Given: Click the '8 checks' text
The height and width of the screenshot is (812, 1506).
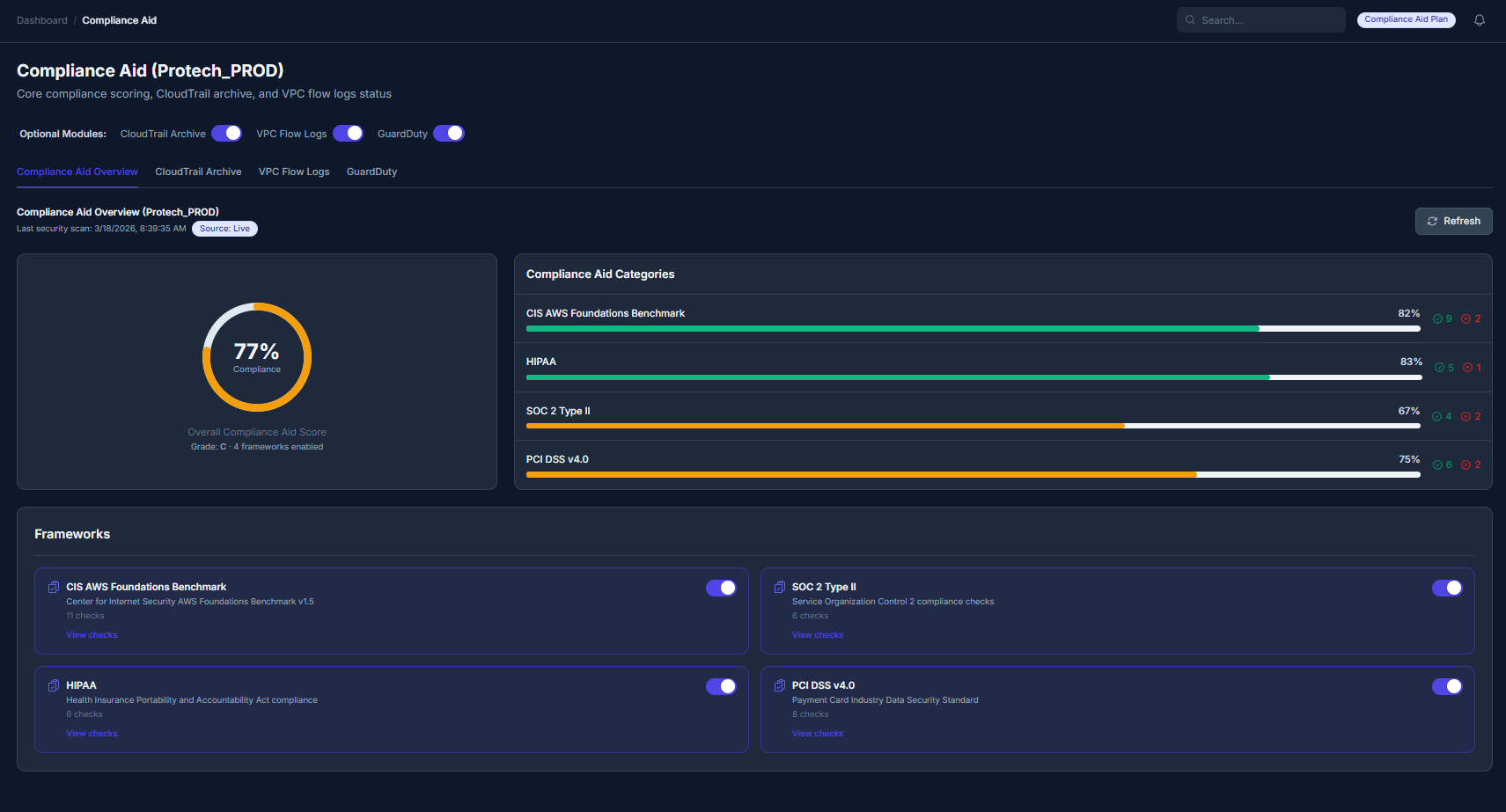Looking at the screenshot, I should [811, 714].
